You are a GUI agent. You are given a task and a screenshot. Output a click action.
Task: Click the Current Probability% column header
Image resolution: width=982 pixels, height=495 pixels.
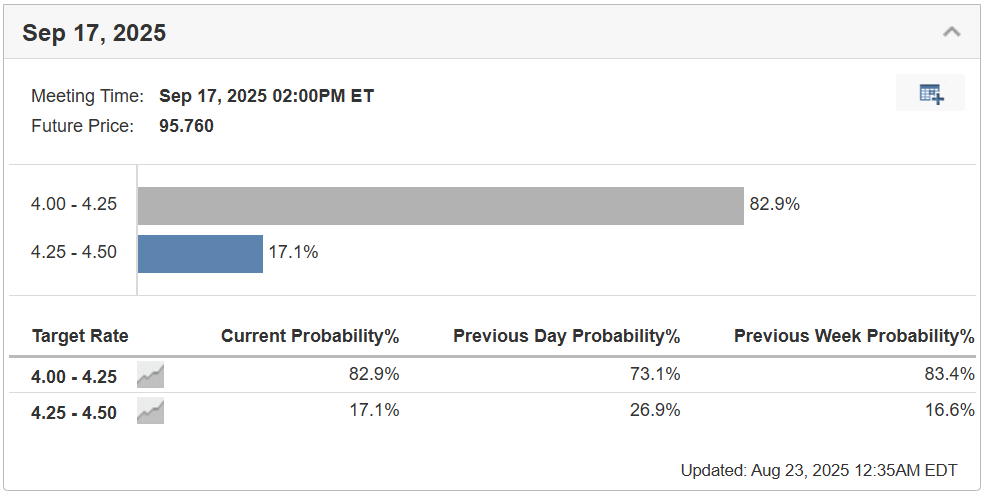tap(310, 336)
